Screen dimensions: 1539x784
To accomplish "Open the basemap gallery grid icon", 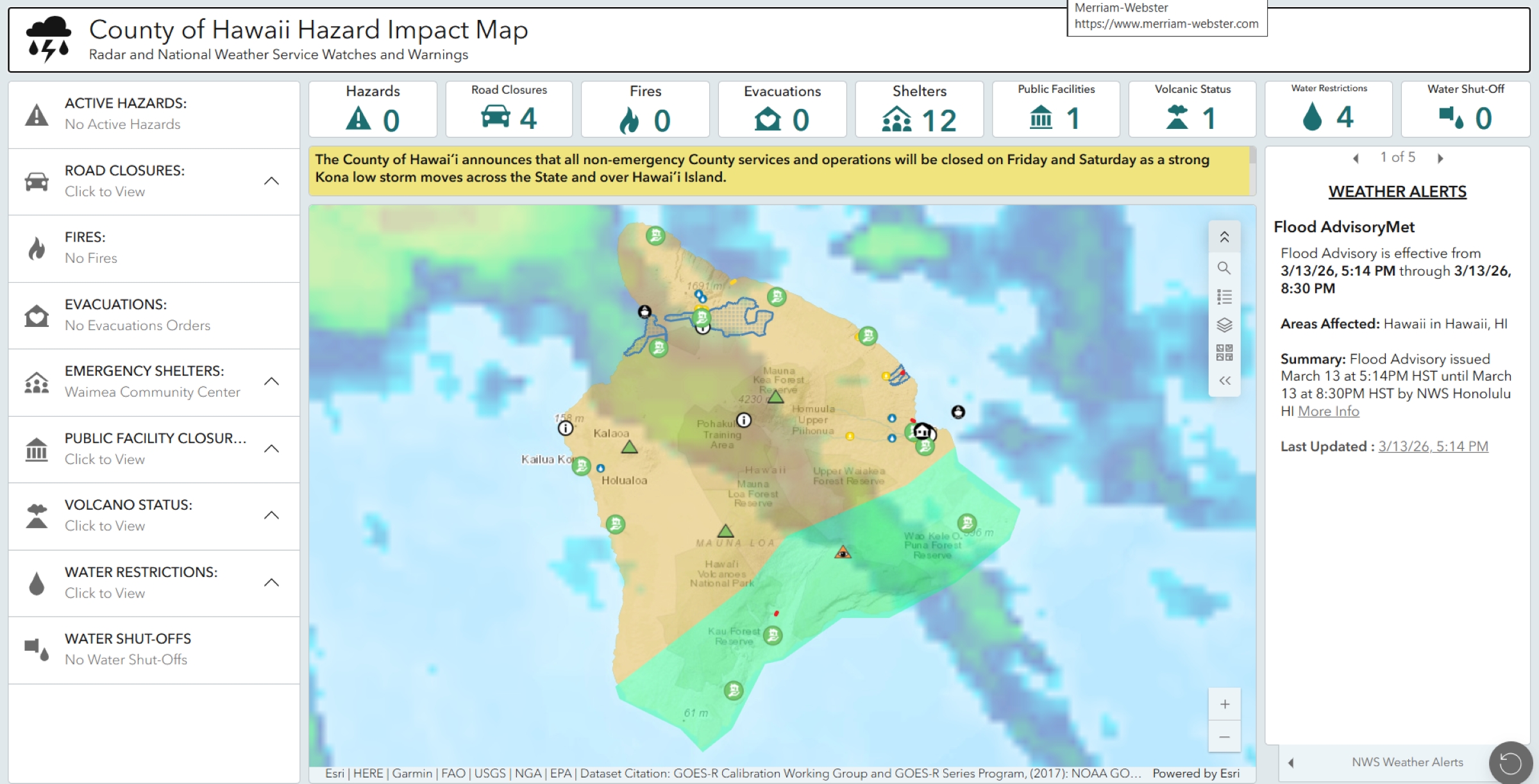I will point(1224,353).
